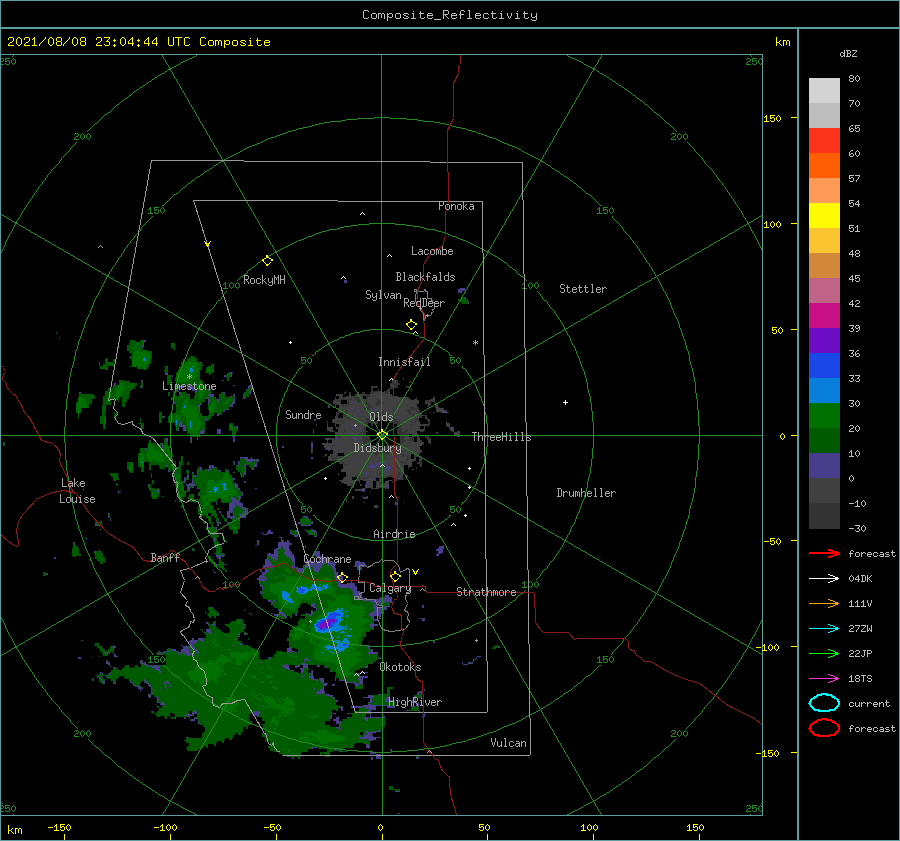Viewport: 900px width, 841px height.
Task: Click the purple storm core southwest of Calgary
Action: (x=327, y=623)
